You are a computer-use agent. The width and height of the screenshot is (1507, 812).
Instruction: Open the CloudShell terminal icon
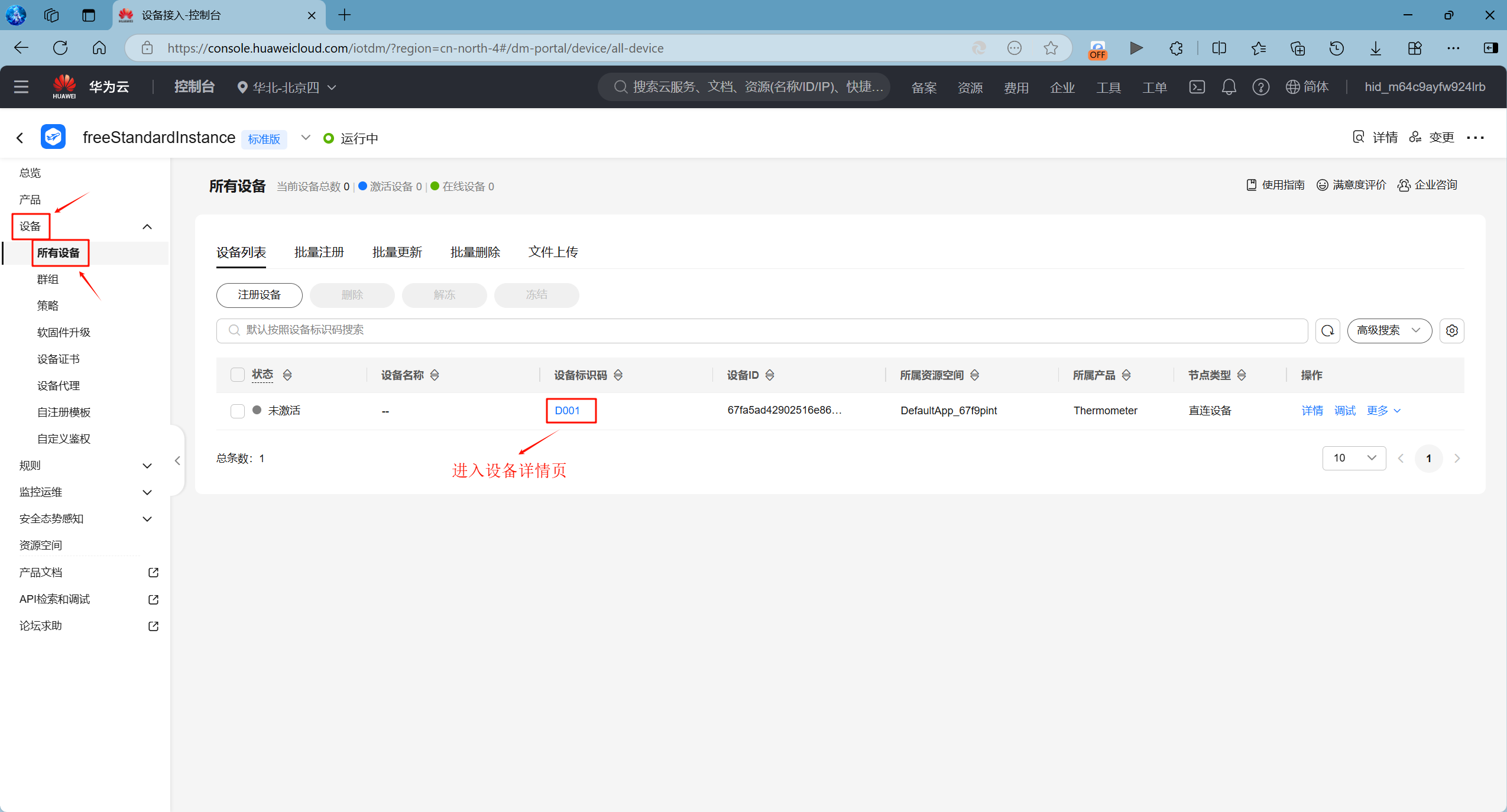click(1197, 87)
